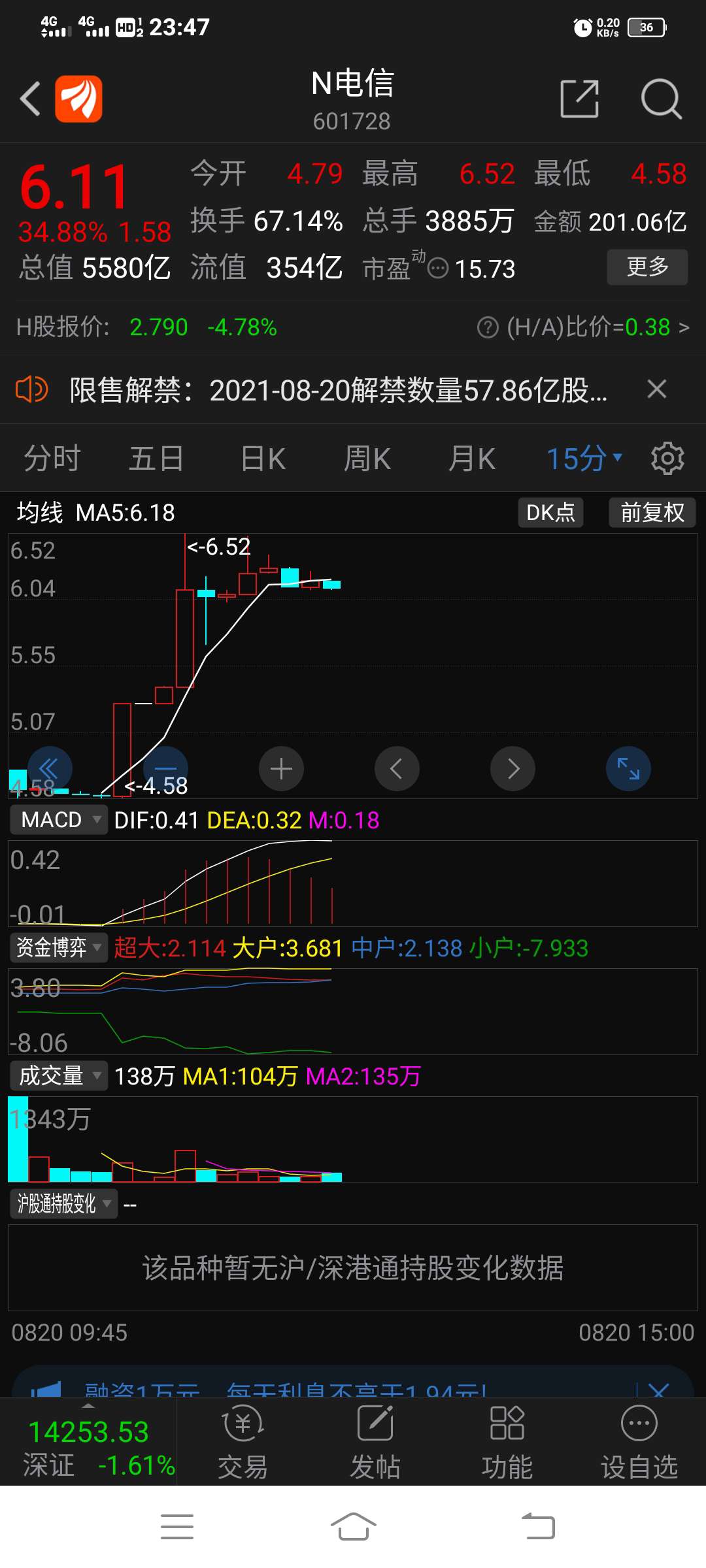Tap the share icon

[580, 99]
